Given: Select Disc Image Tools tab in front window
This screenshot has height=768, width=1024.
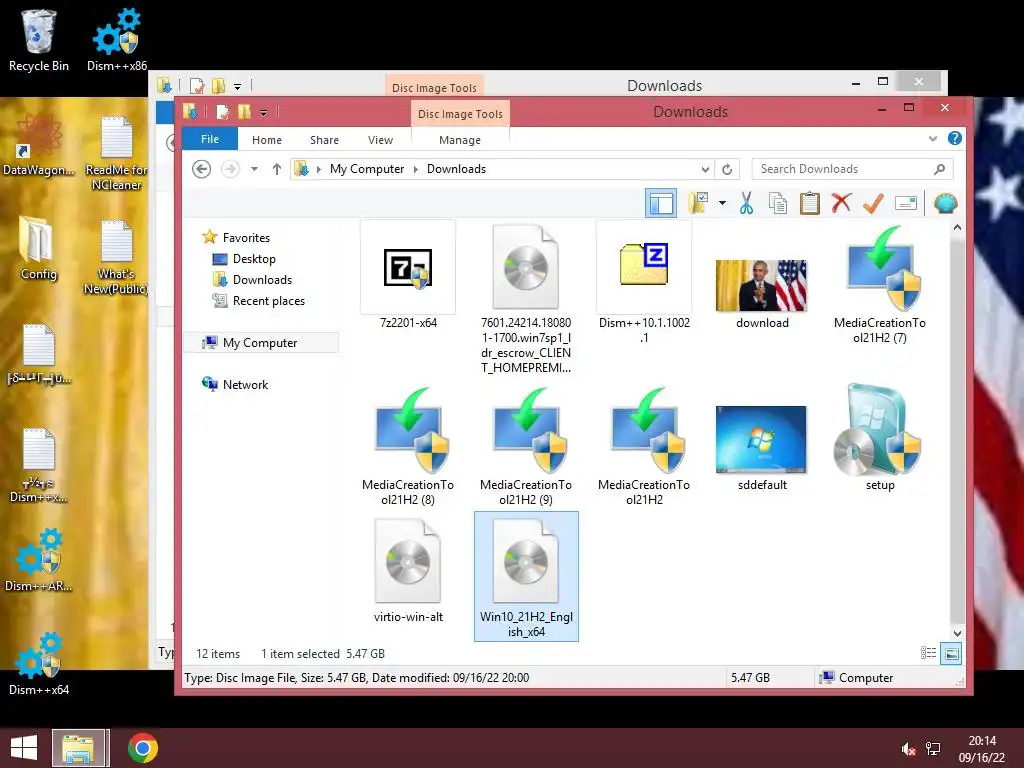Looking at the screenshot, I should pyautogui.click(x=460, y=114).
